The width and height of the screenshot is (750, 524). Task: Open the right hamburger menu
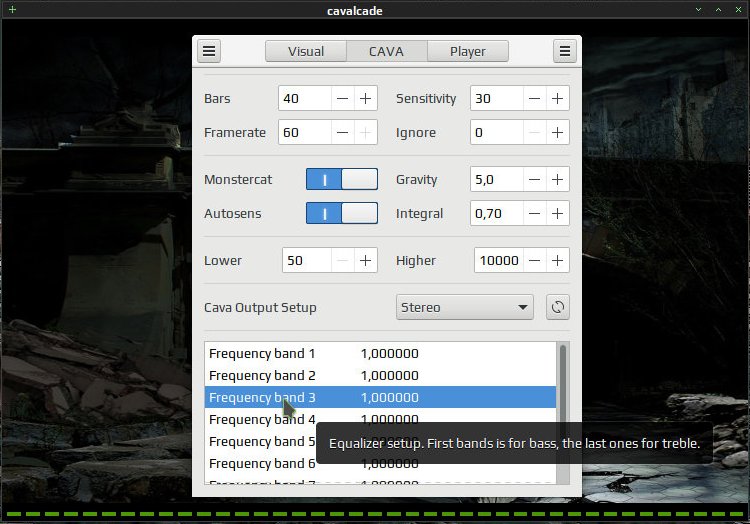[565, 51]
